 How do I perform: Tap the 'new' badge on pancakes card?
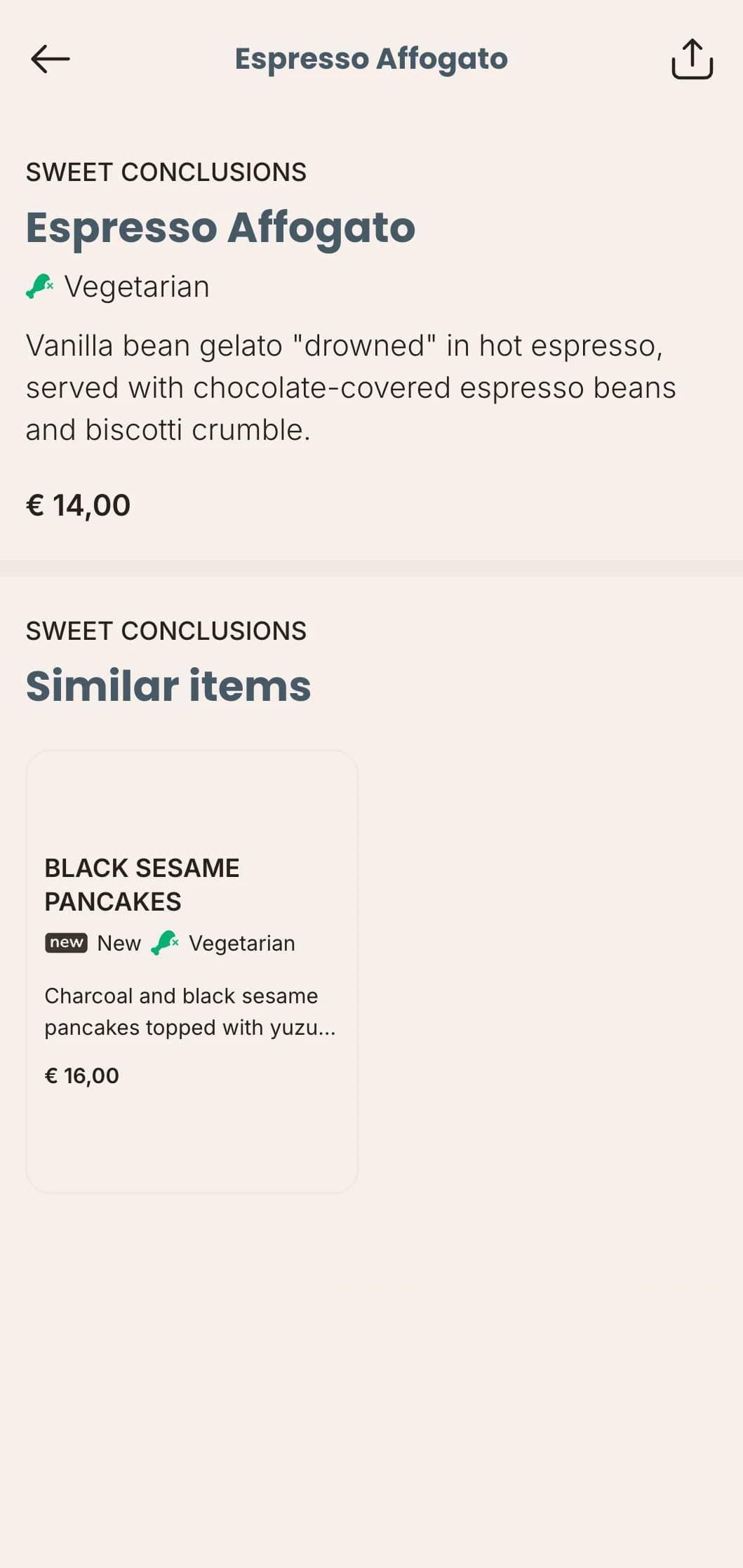(x=67, y=942)
